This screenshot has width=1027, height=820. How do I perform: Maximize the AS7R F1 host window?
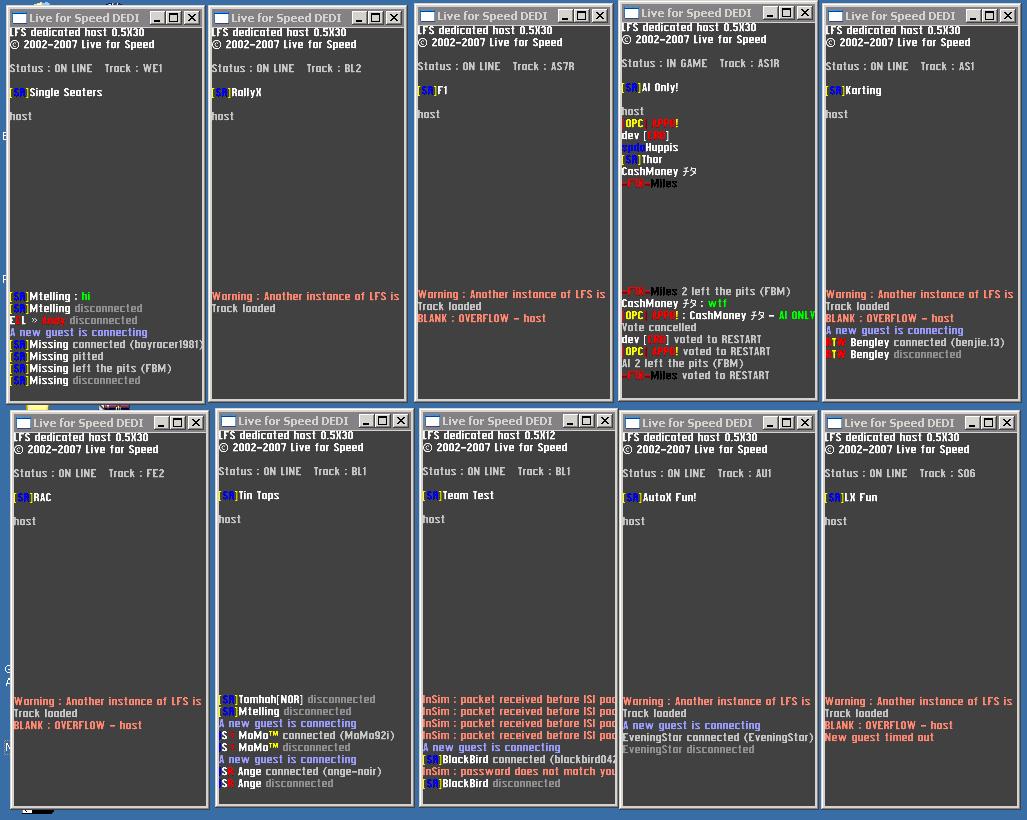(582, 16)
